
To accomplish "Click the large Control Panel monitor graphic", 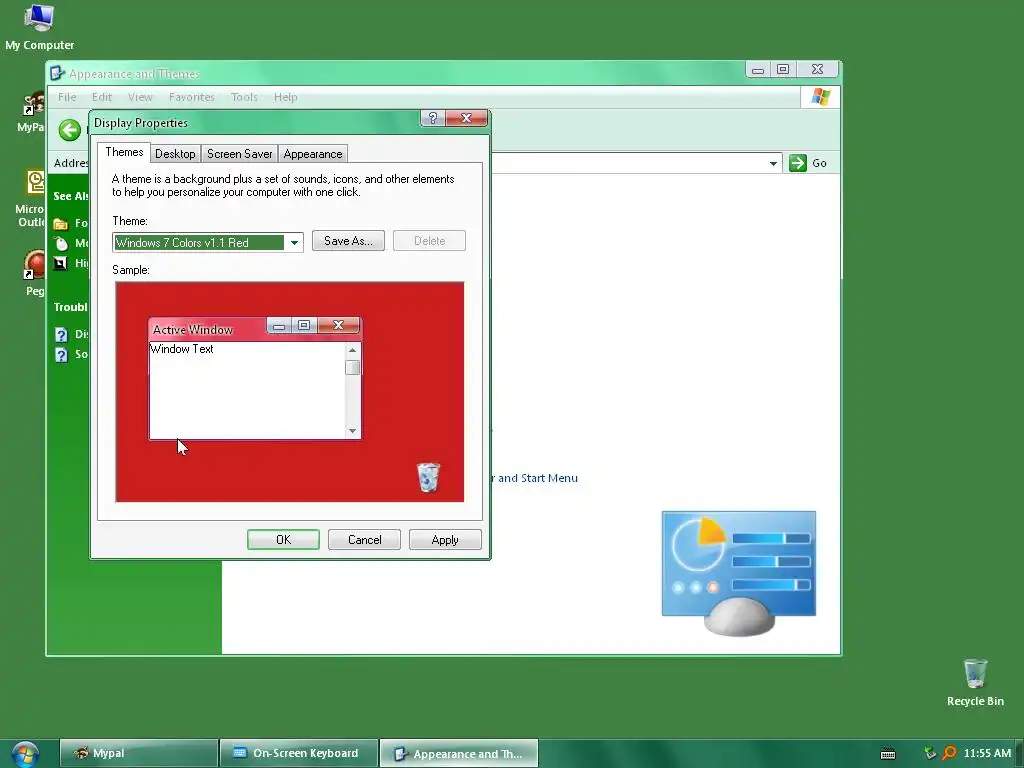I will click(739, 573).
